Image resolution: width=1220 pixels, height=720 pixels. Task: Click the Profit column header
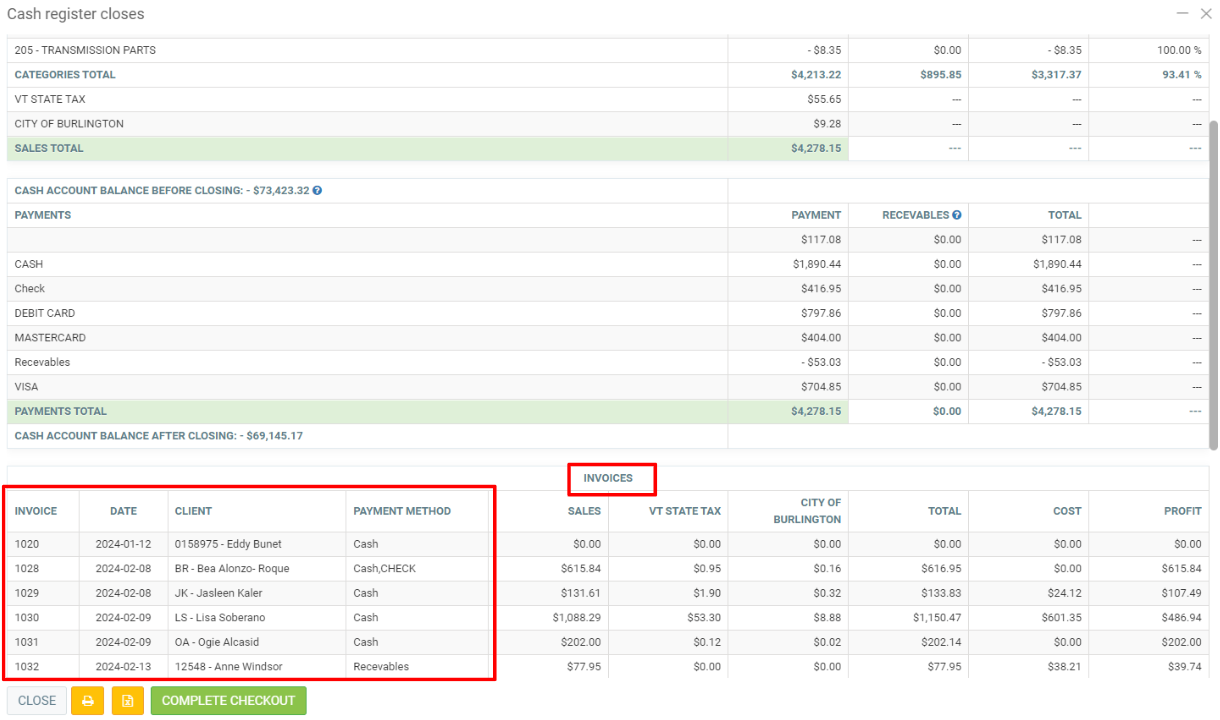[1182, 511]
